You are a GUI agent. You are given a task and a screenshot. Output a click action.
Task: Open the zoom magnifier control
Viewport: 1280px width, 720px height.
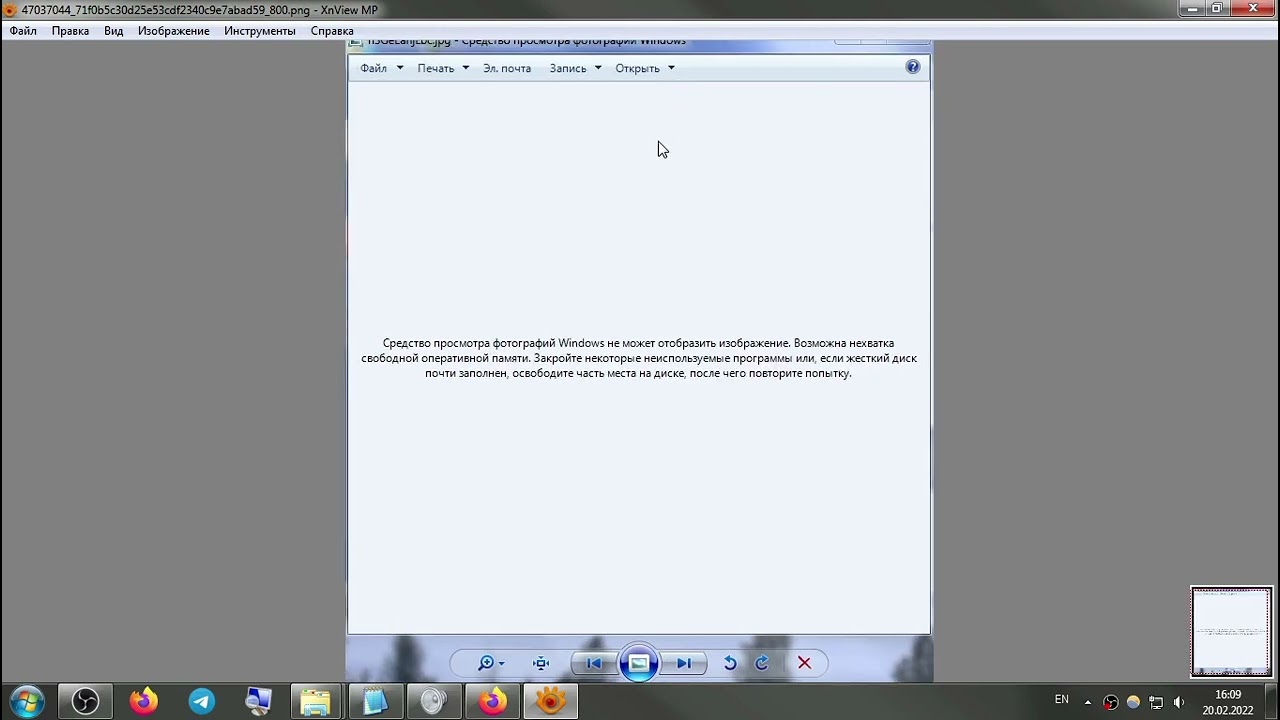490,663
